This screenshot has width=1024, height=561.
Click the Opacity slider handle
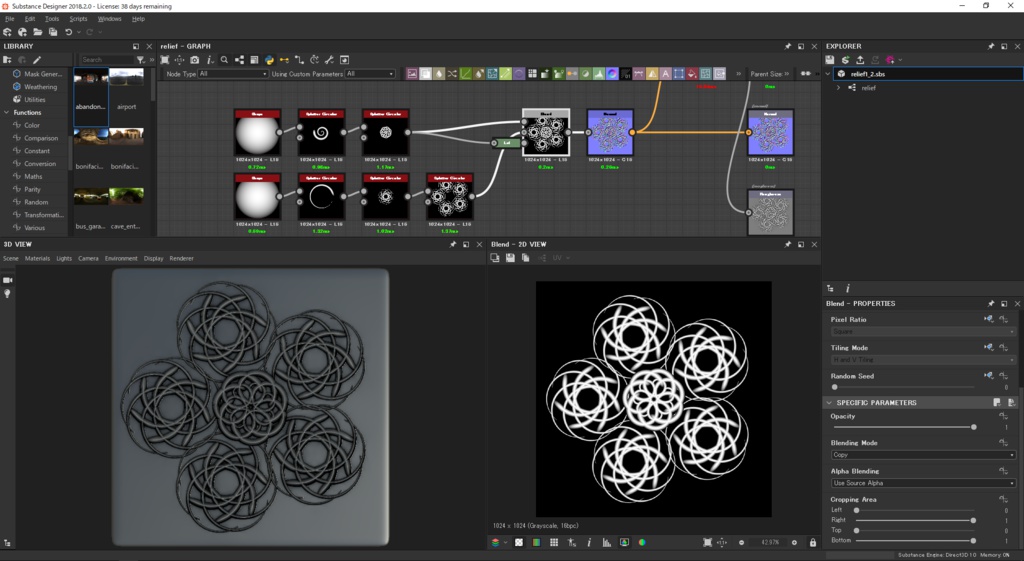tap(974, 427)
